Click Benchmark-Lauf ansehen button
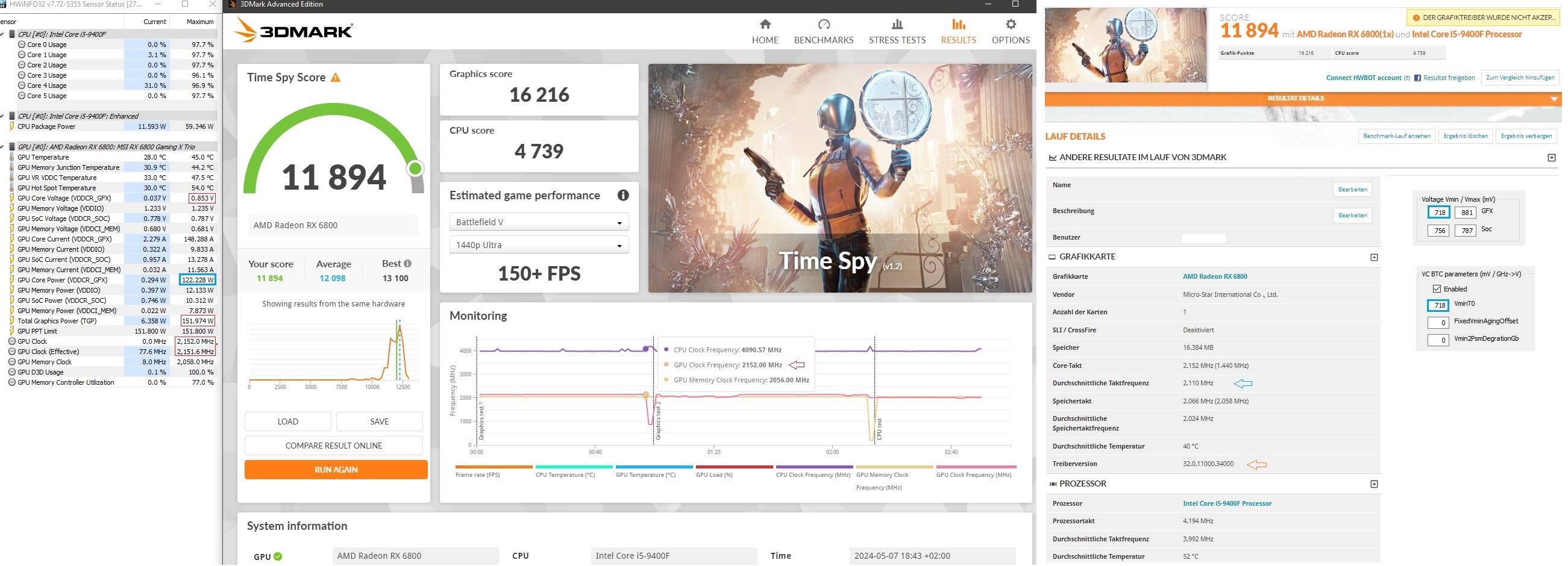 (x=1396, y=136)
